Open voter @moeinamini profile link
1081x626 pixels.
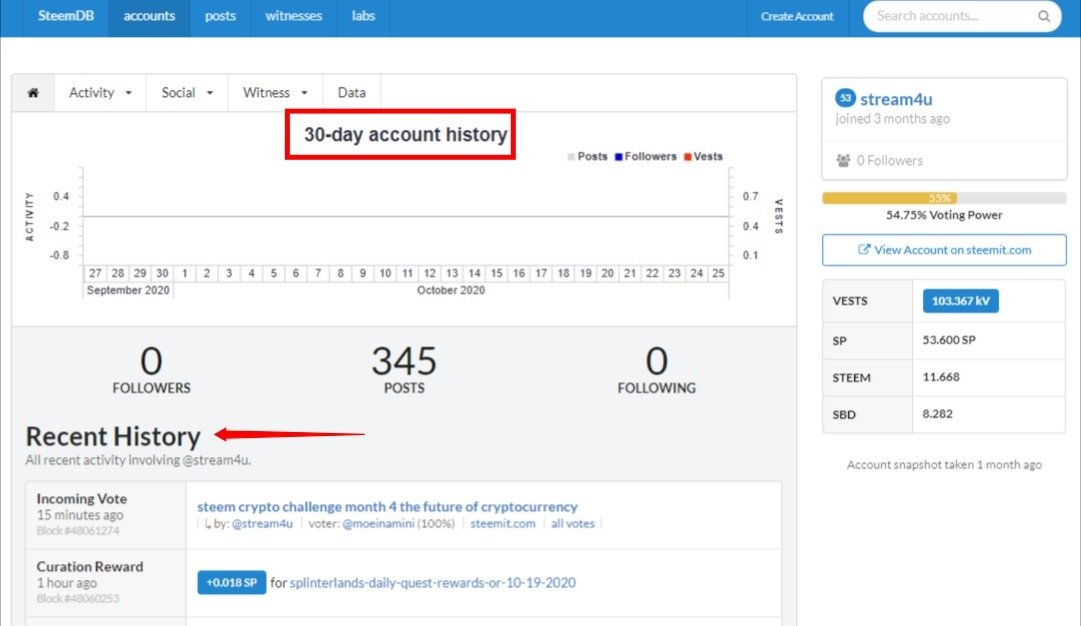click(379, 523)
